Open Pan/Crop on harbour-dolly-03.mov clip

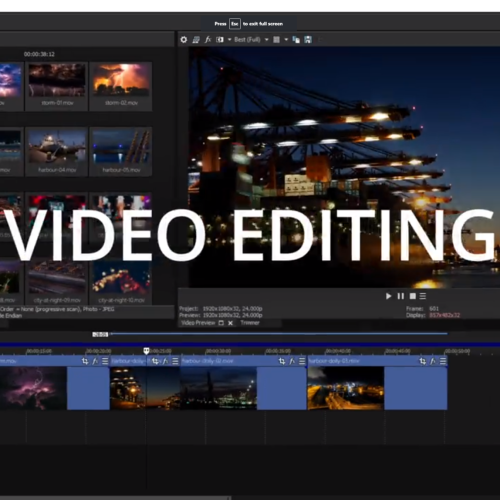point(423,361)
